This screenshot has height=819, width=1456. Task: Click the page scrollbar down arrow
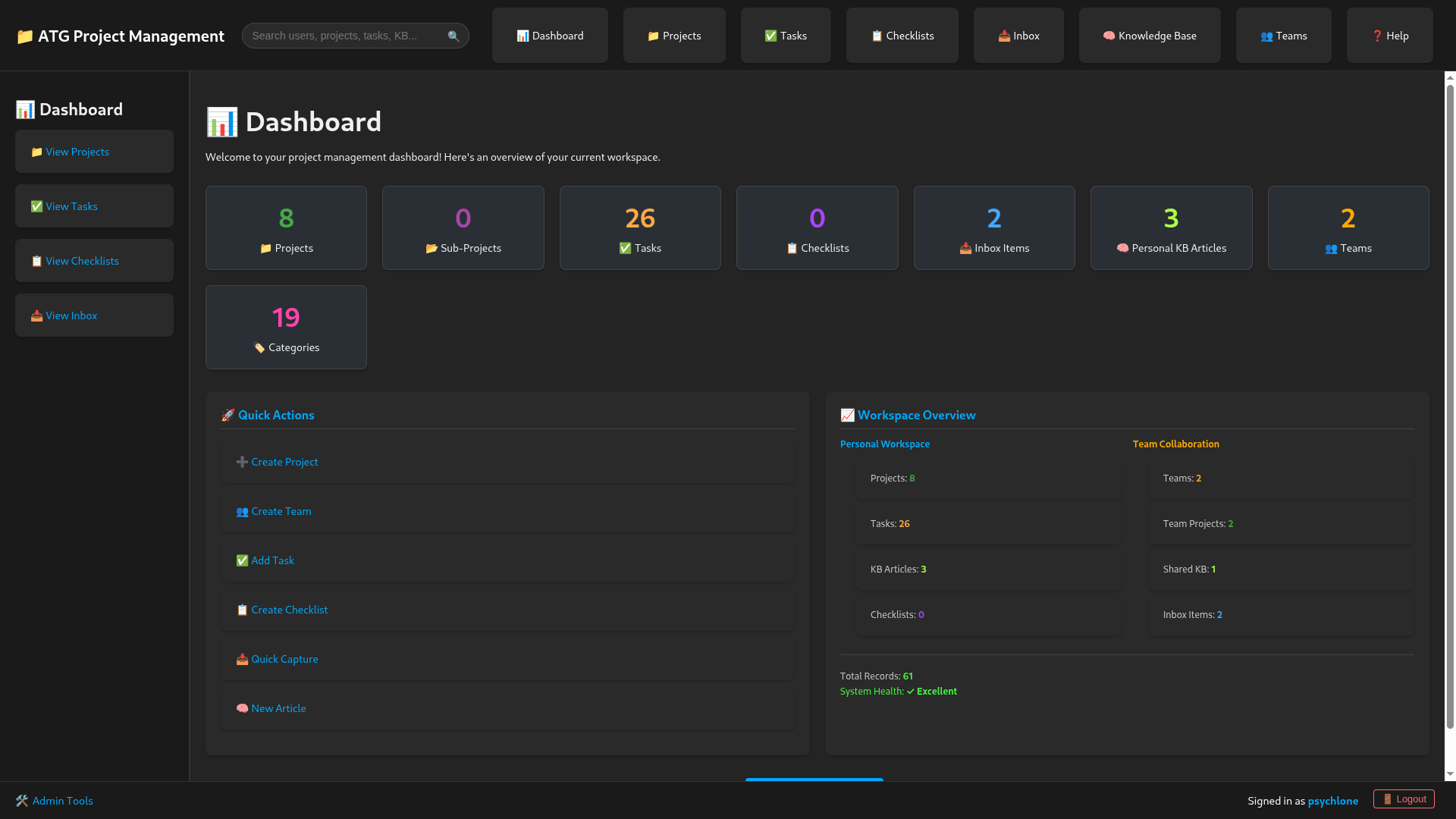pyautogui.click(x=1450, y=774)
